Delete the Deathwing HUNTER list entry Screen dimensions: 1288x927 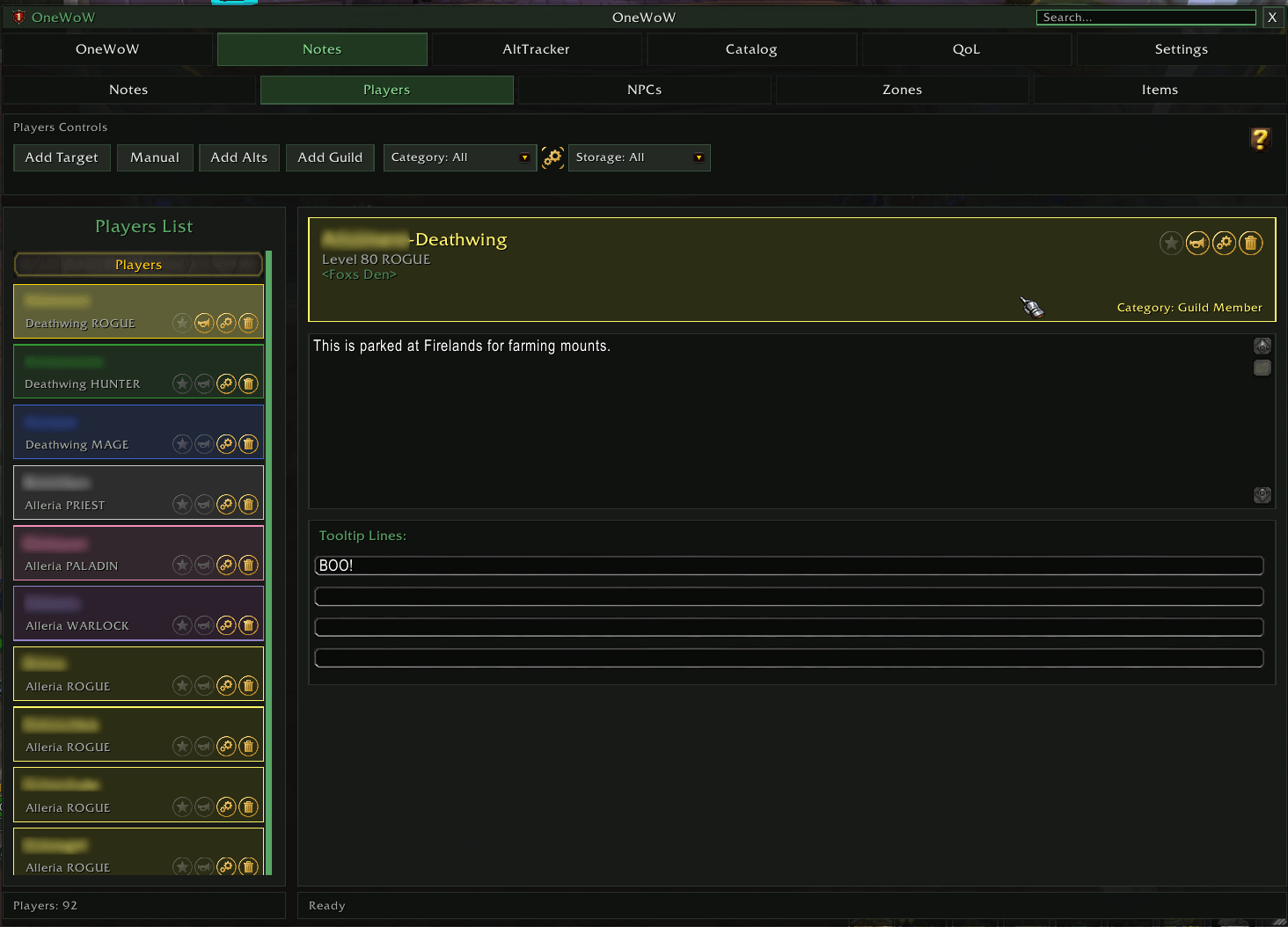tap(248, 383)
